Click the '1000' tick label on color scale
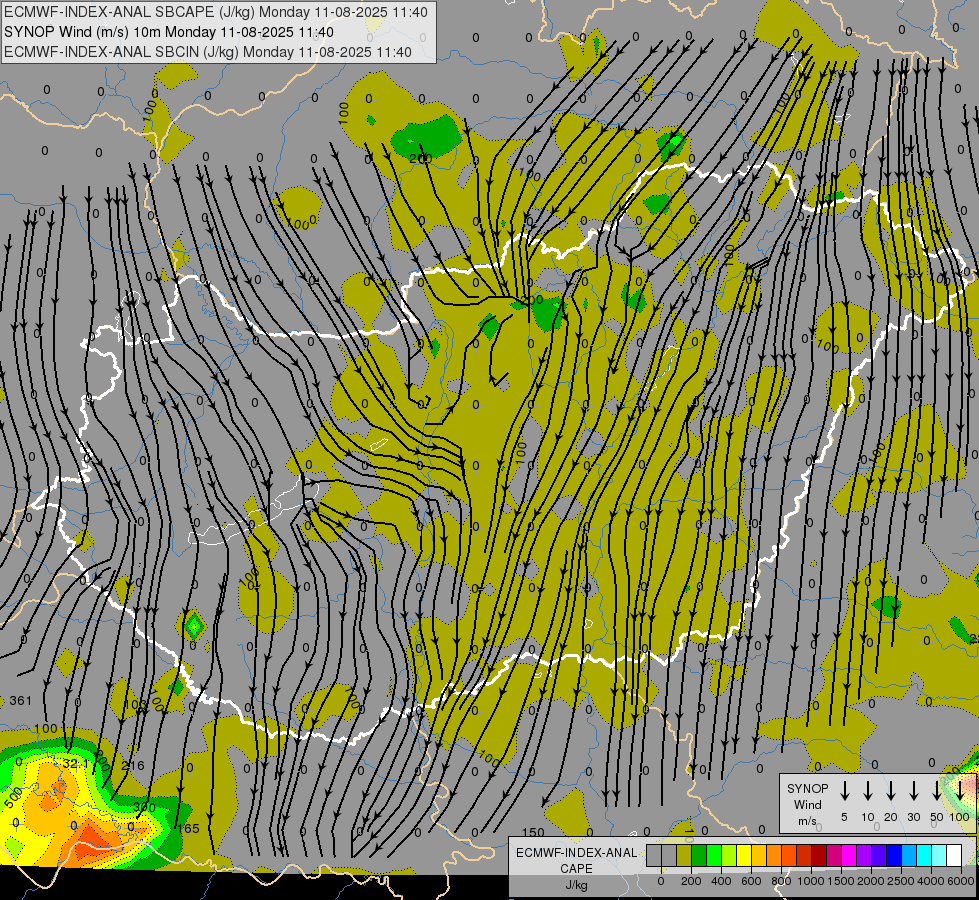 (811, 881)
